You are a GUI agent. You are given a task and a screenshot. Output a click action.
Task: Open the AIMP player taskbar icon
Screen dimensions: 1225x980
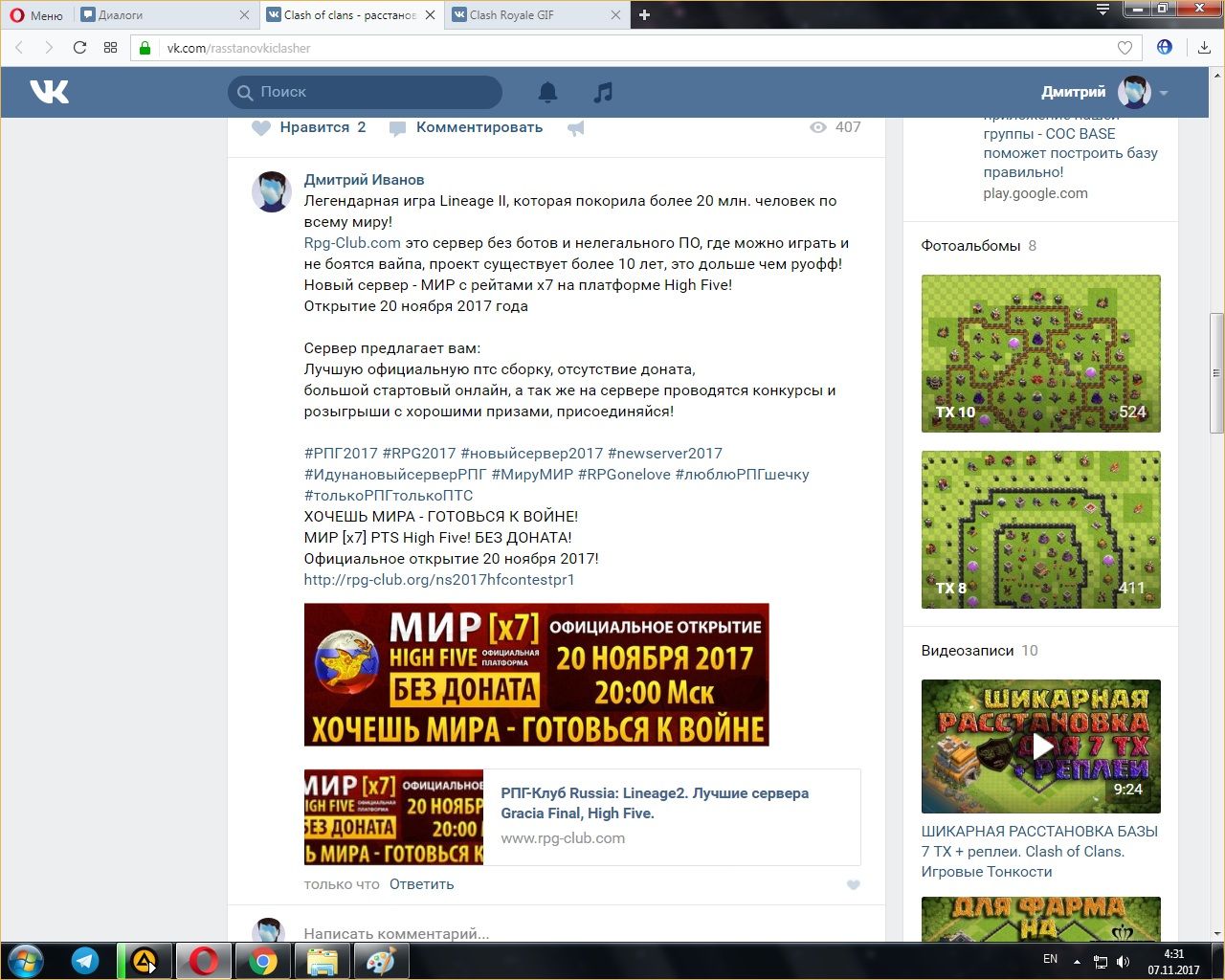click(x=145, y=961)
